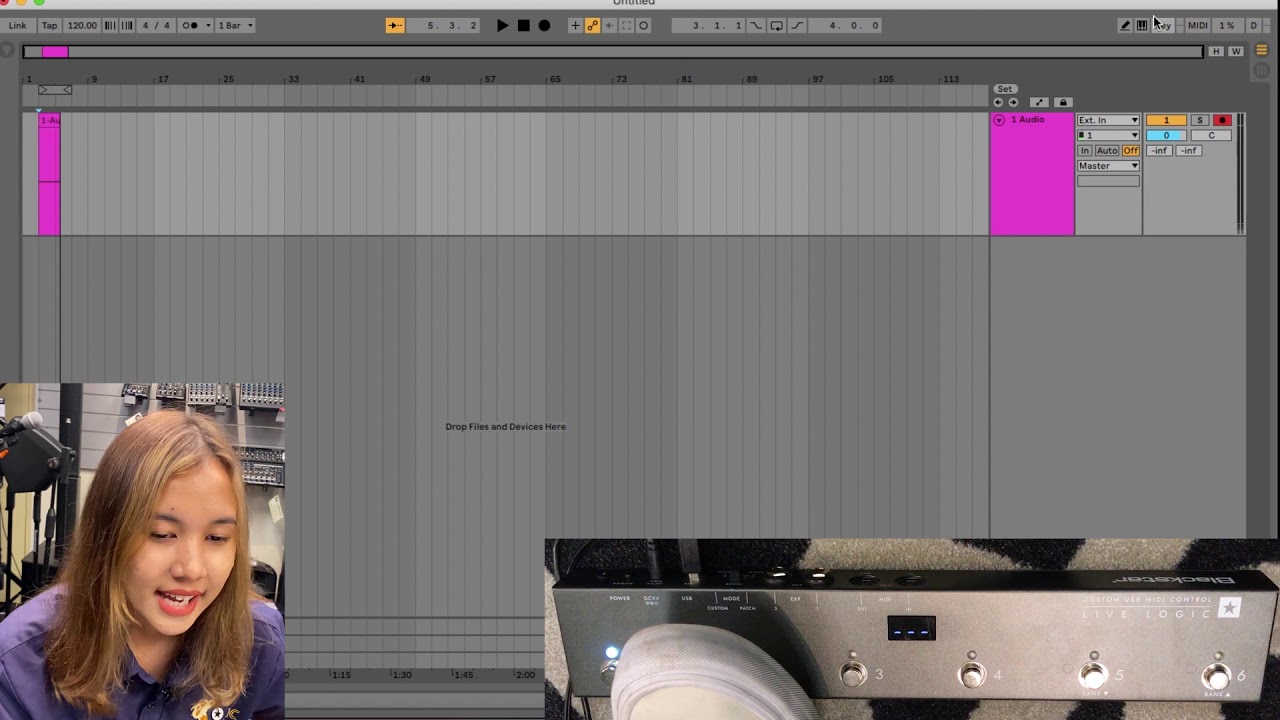This screenshot has height=720, width=1280.
Task: Toggle the Follow playback button
Action: 395,25
